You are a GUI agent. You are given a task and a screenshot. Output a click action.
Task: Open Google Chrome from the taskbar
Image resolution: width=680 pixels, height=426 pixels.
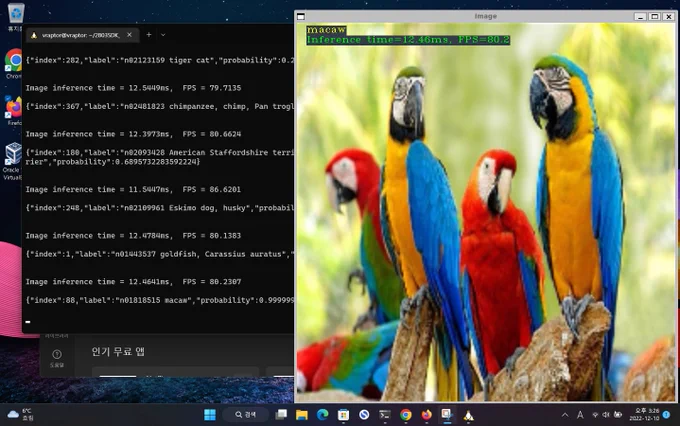point(405,415)
